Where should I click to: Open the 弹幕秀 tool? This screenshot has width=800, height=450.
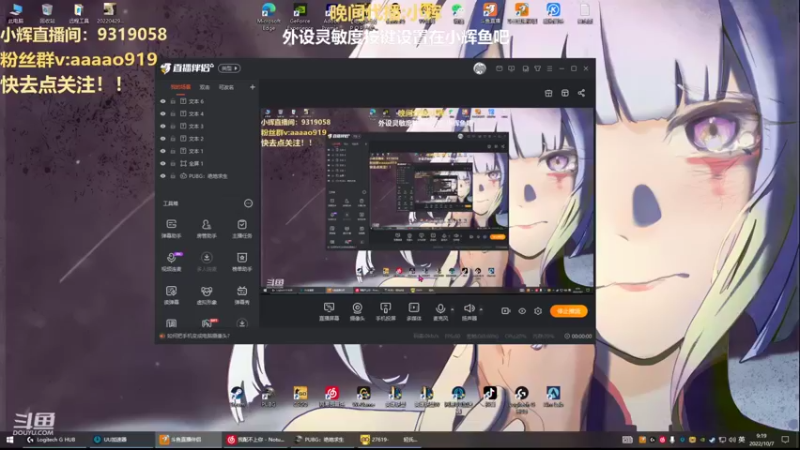242,295
